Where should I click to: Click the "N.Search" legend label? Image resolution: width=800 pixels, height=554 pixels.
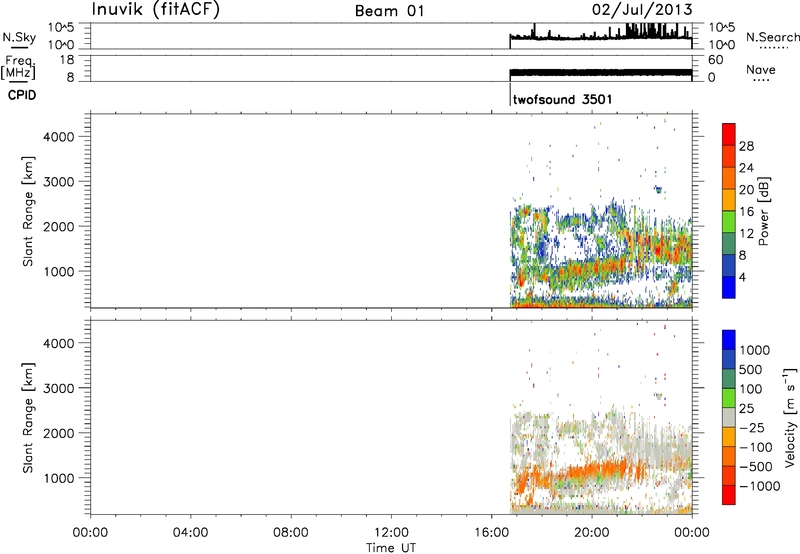tap(772, 37)
